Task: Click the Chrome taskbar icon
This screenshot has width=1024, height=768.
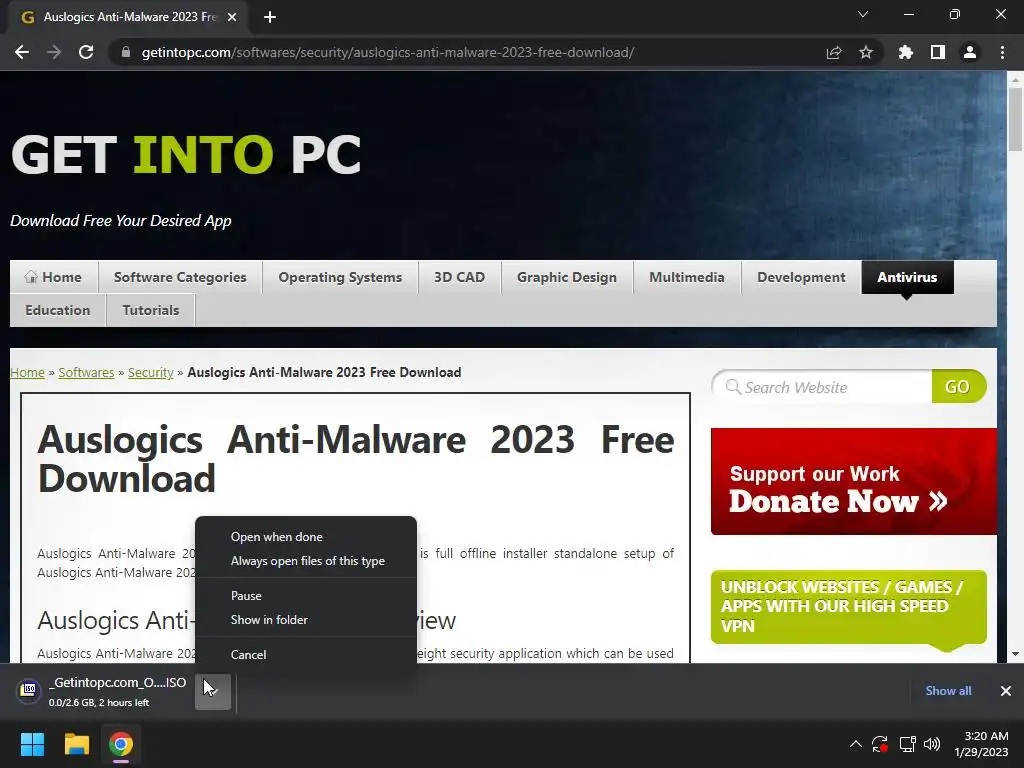Action: 121,744
